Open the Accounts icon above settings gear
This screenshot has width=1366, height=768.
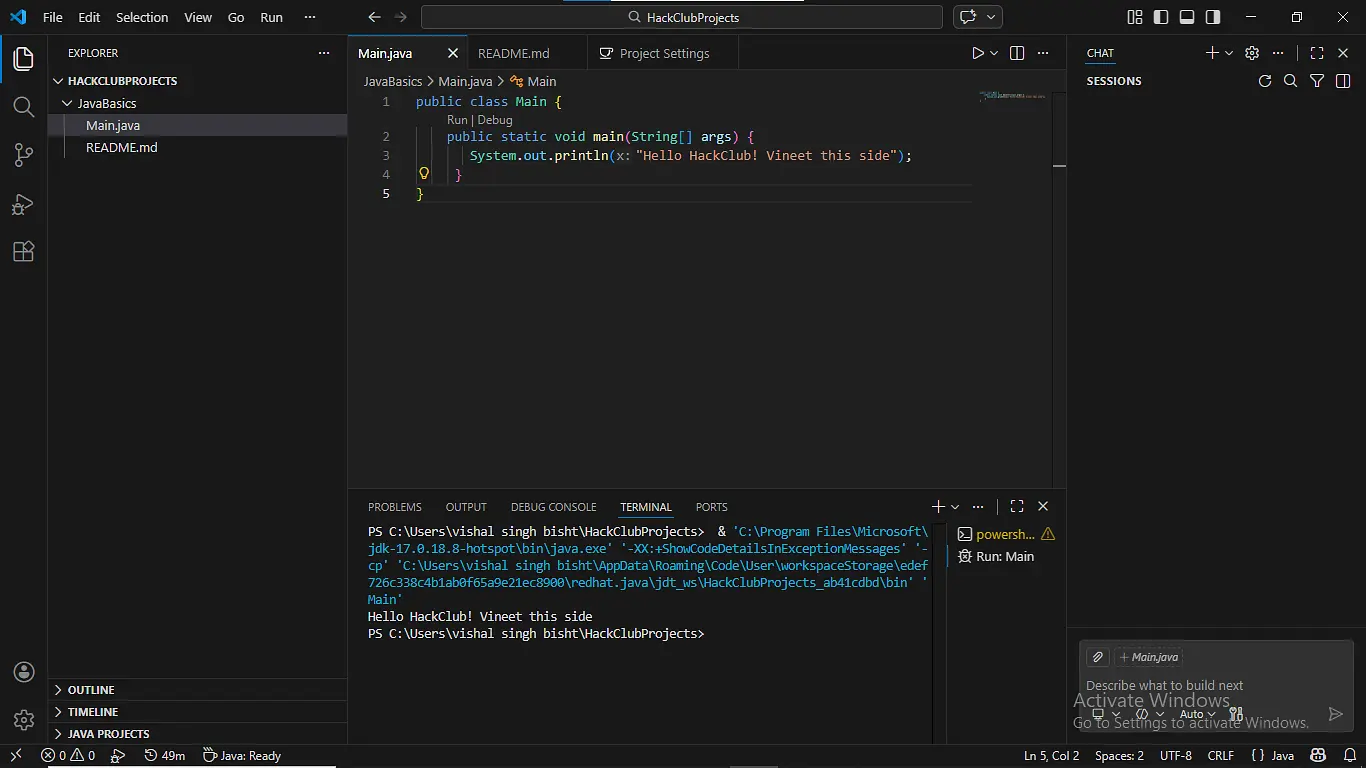pyautogui.click(x=23, y=671)
